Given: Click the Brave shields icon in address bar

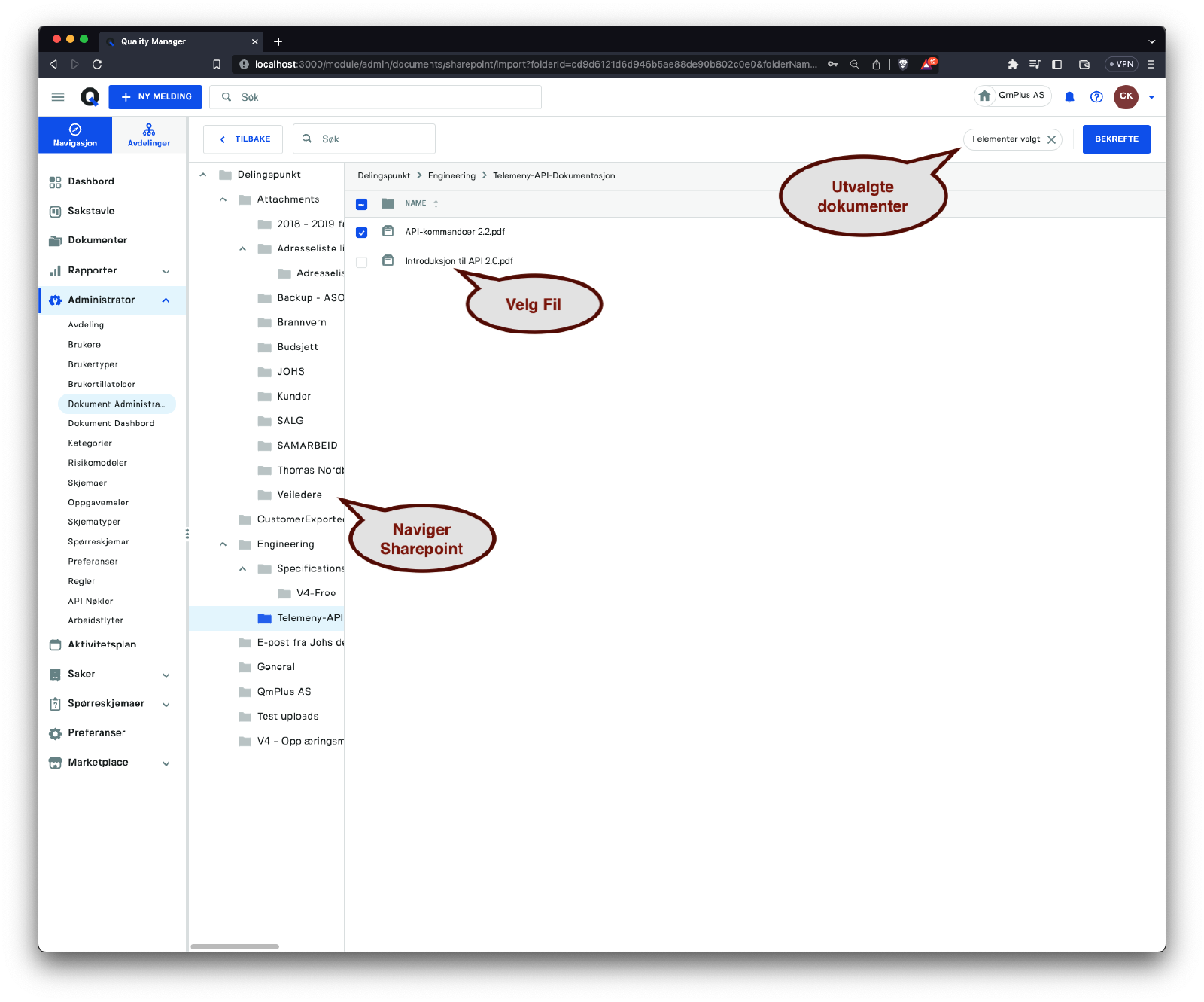Looking at the screenshot, I should coord(903,65).
